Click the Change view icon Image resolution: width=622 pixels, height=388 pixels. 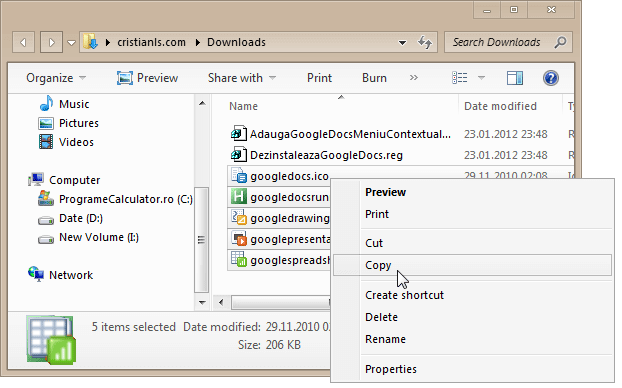click(460, 78)
